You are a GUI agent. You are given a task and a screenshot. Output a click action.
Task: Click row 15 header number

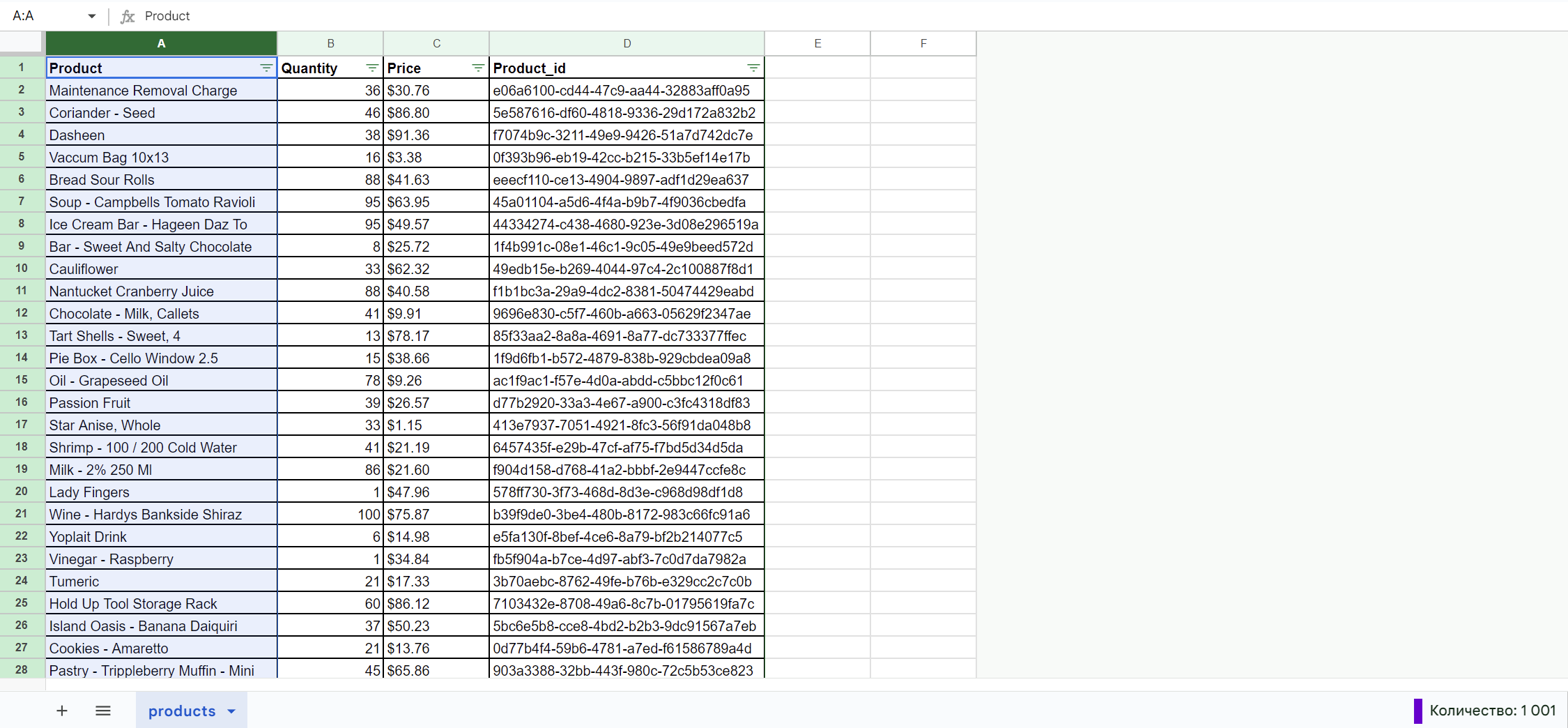click(x=22, y=380)
